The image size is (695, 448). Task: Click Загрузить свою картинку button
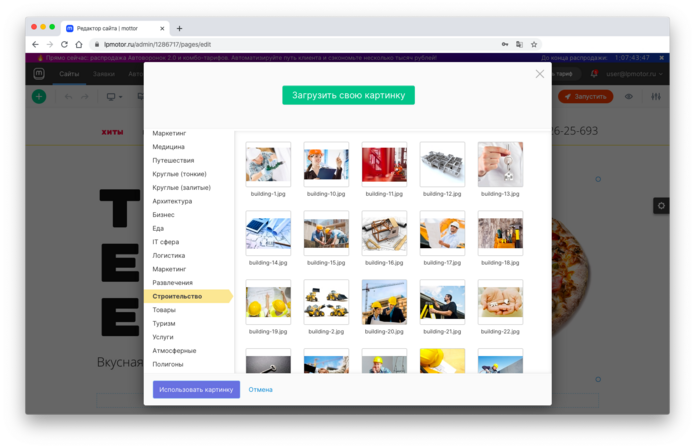[348, 95]
